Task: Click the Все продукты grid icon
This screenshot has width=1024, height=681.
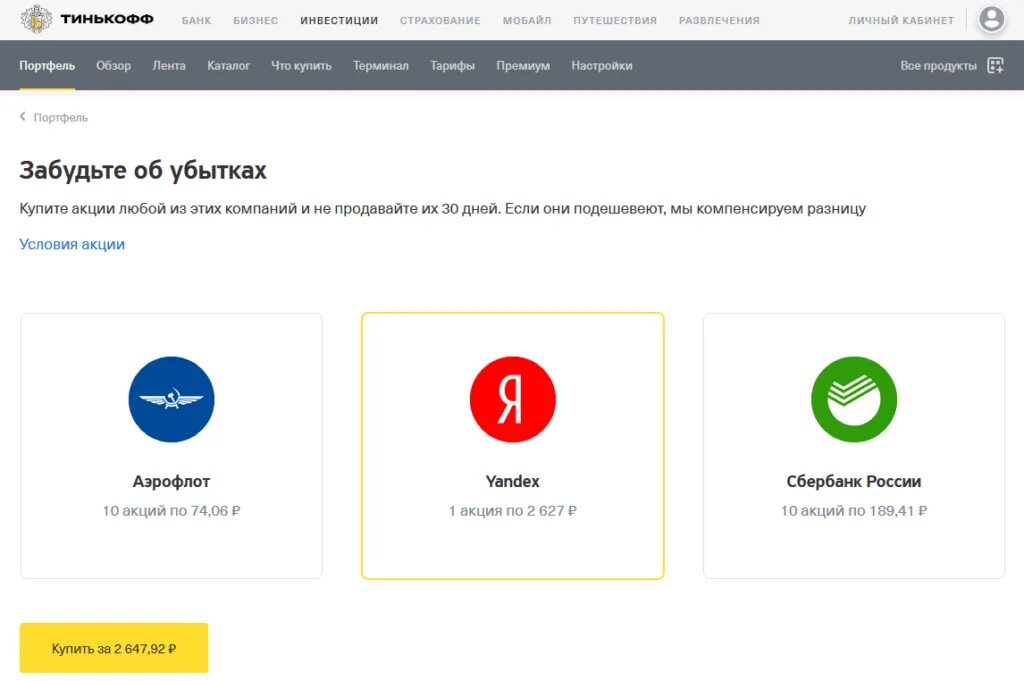Action: [x=995, y=65]
